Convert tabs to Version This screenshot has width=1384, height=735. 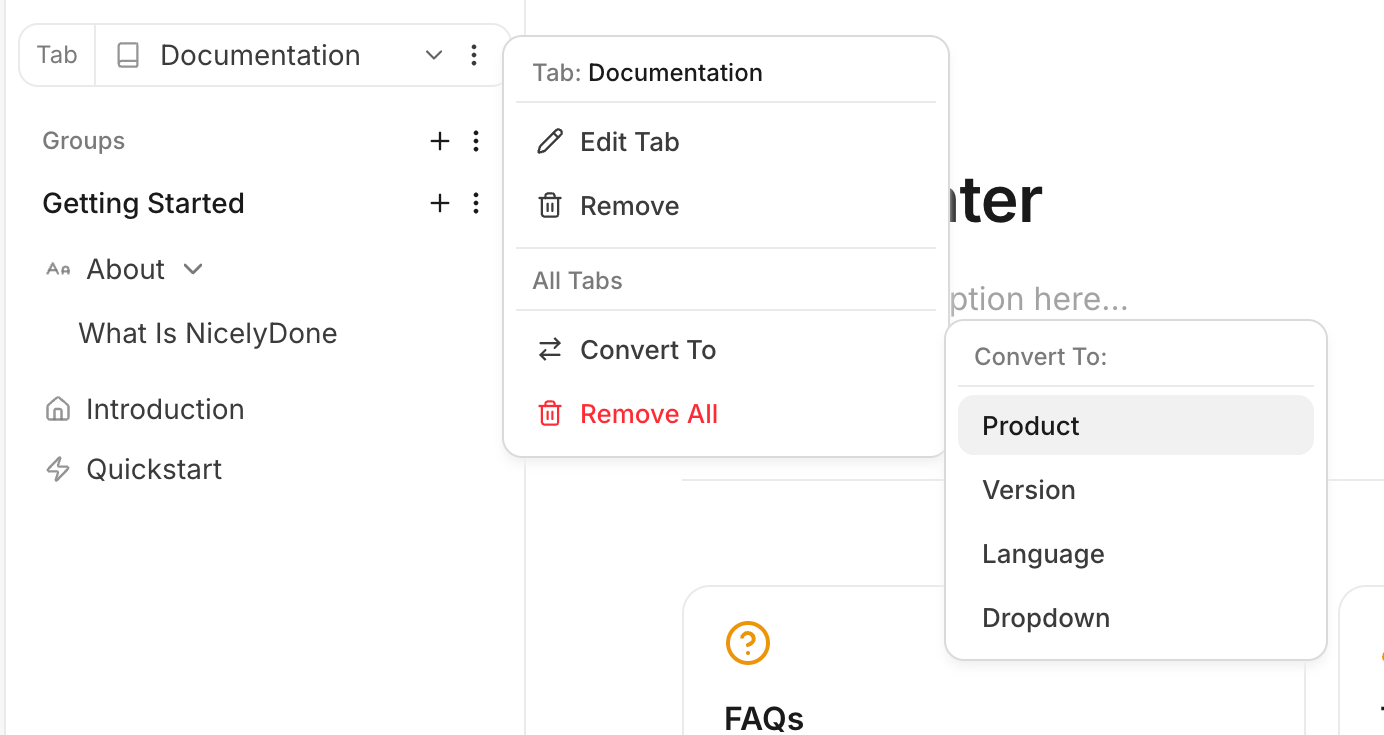[x=1136, y=490]
